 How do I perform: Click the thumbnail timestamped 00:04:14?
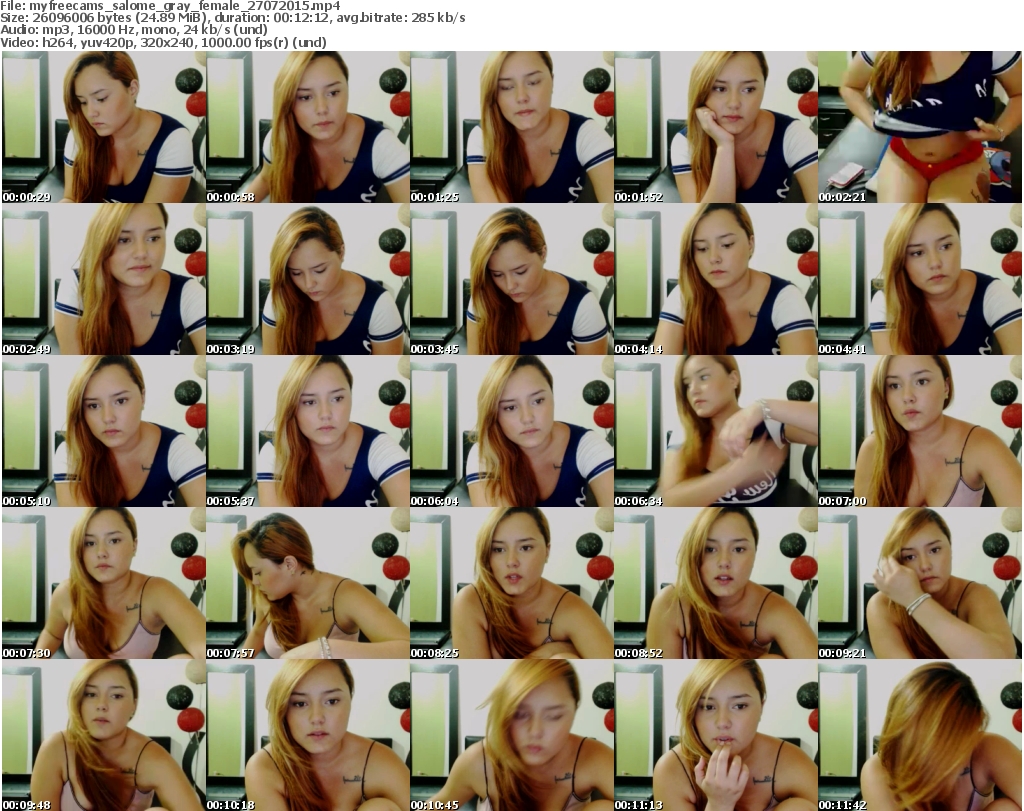click(x=716, y=279)
